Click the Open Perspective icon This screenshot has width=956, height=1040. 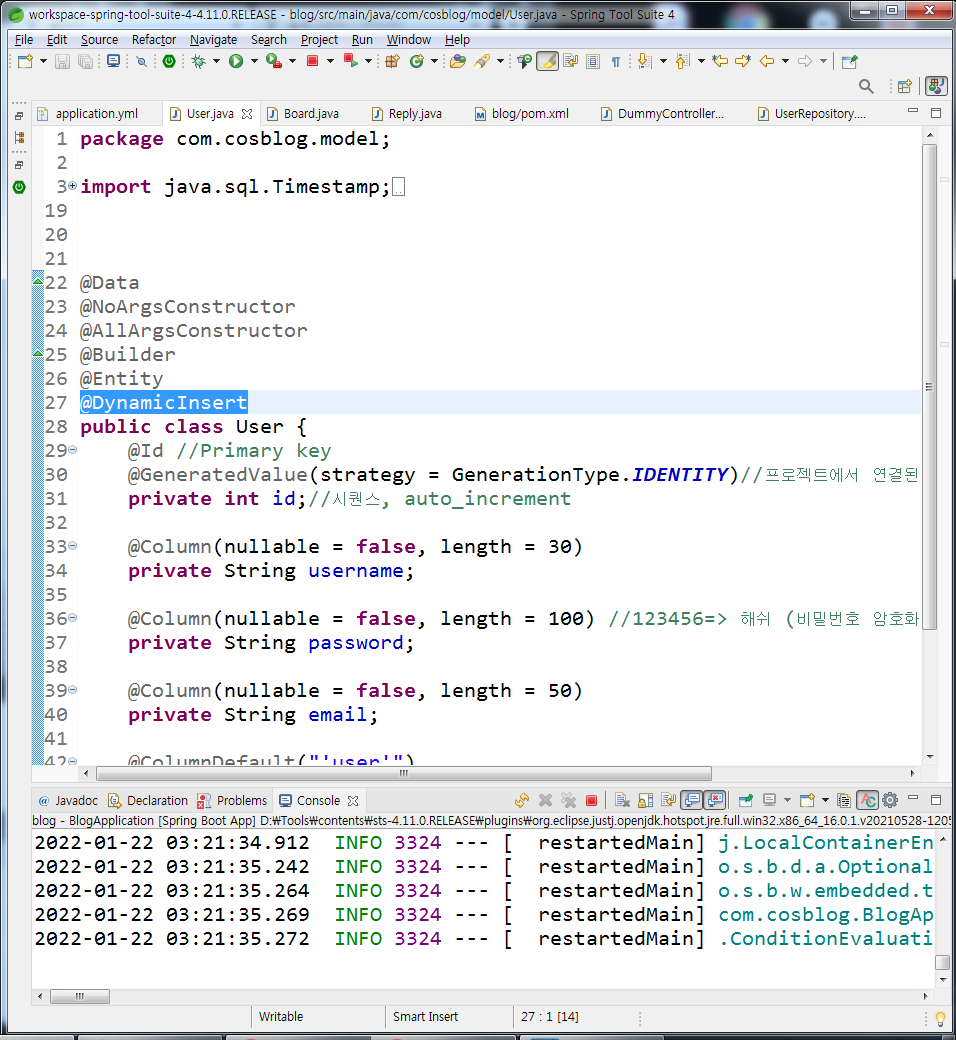click(x=904, y=86)
